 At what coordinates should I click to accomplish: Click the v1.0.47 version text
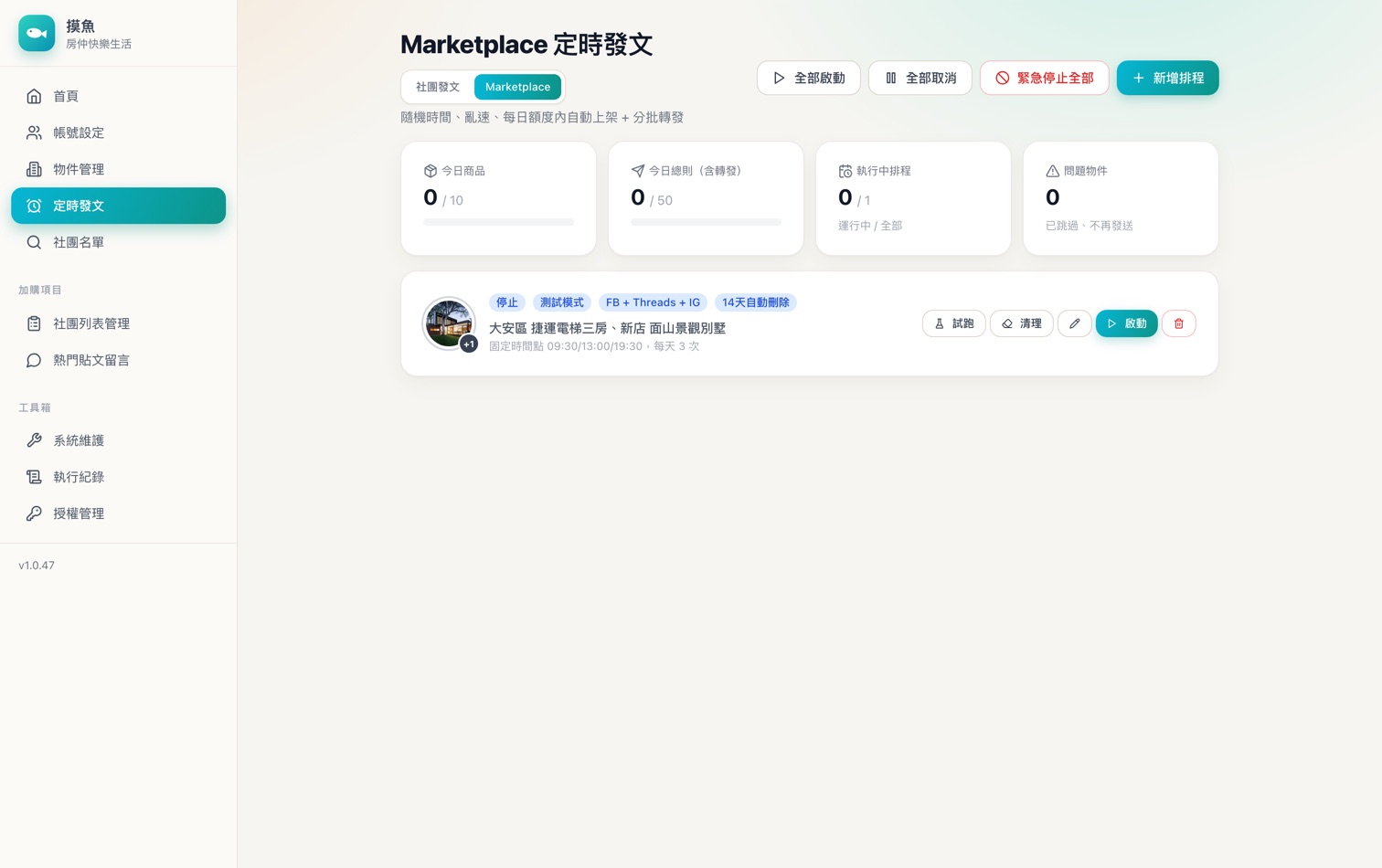[37, 566]
